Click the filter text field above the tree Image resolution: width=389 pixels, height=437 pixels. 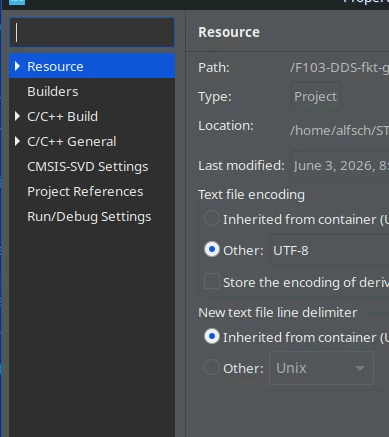click(x=92, y=32)
